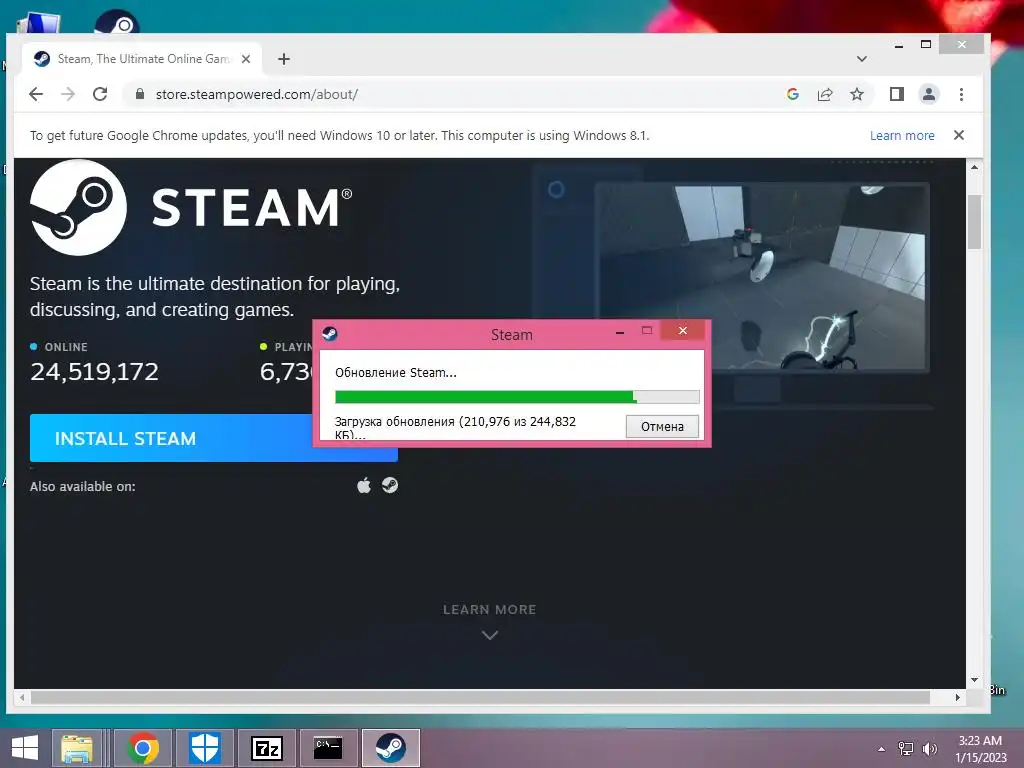This screenshot has height=768, width=1024.
Task: Click the large Steam logo on page
Action: point(78,208)
